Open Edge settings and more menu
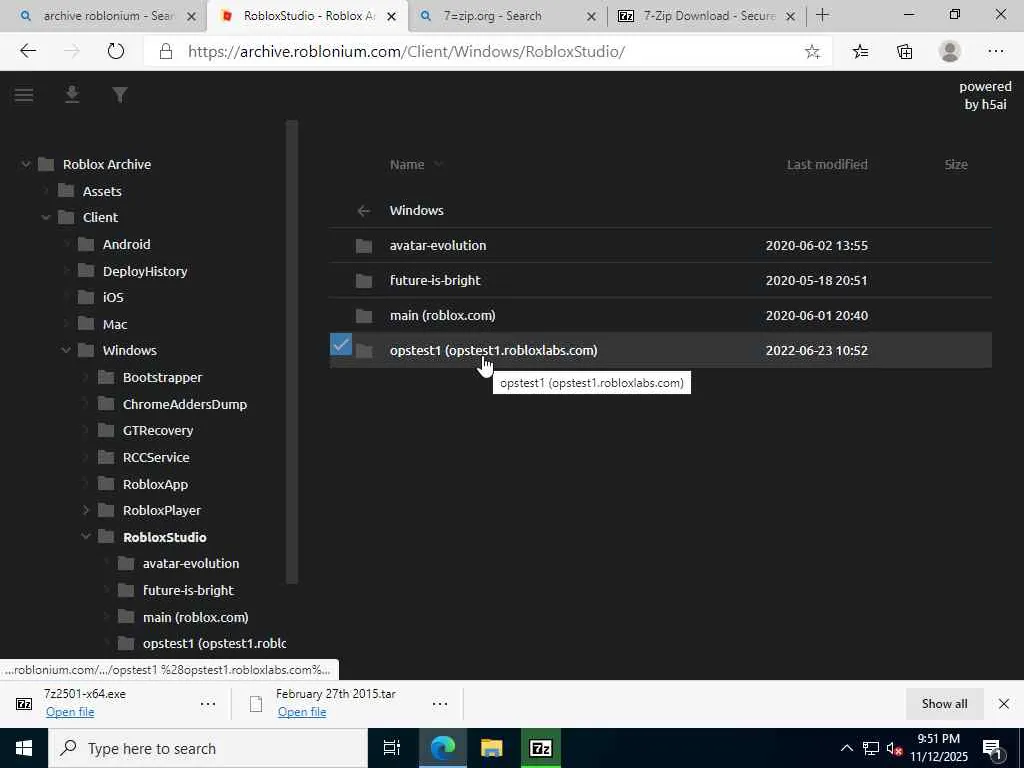 pos(995,52)
